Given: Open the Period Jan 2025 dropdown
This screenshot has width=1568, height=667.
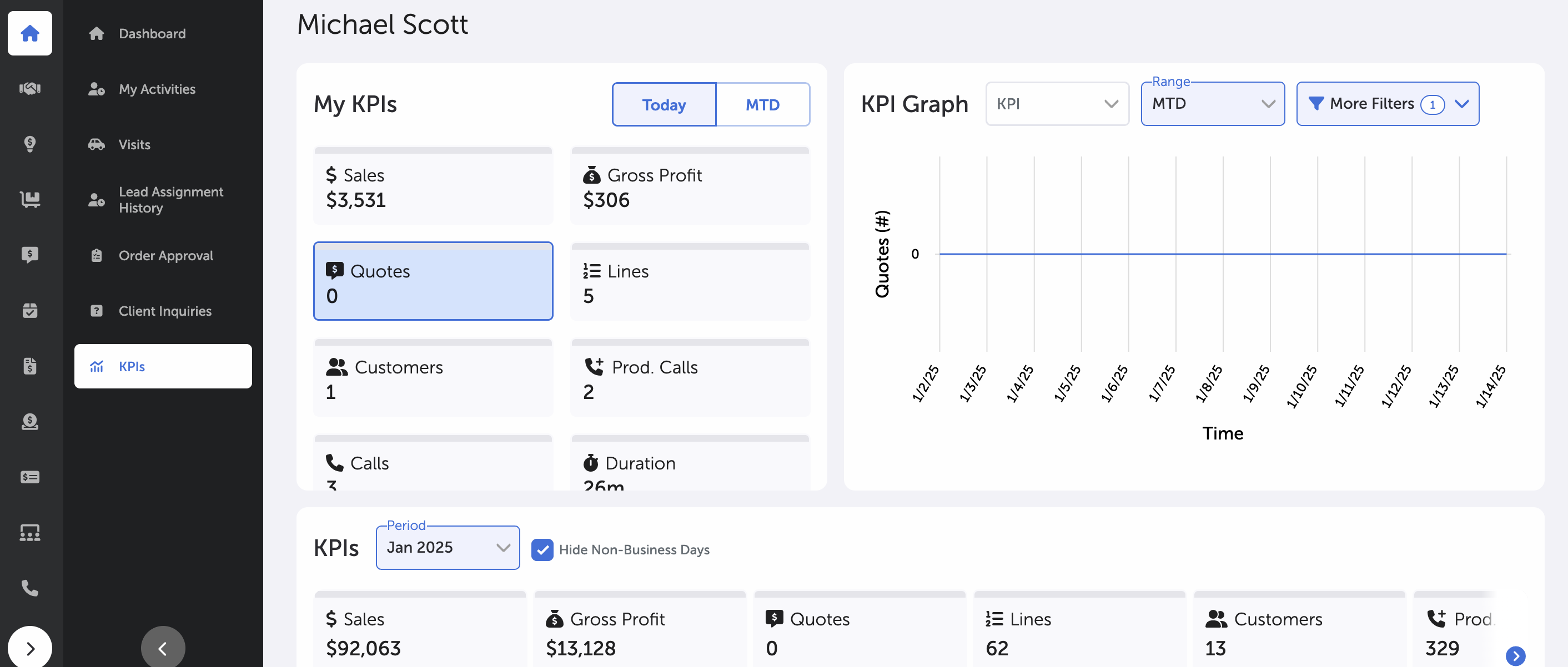Looking at the screenshot, I should point(448,548).
